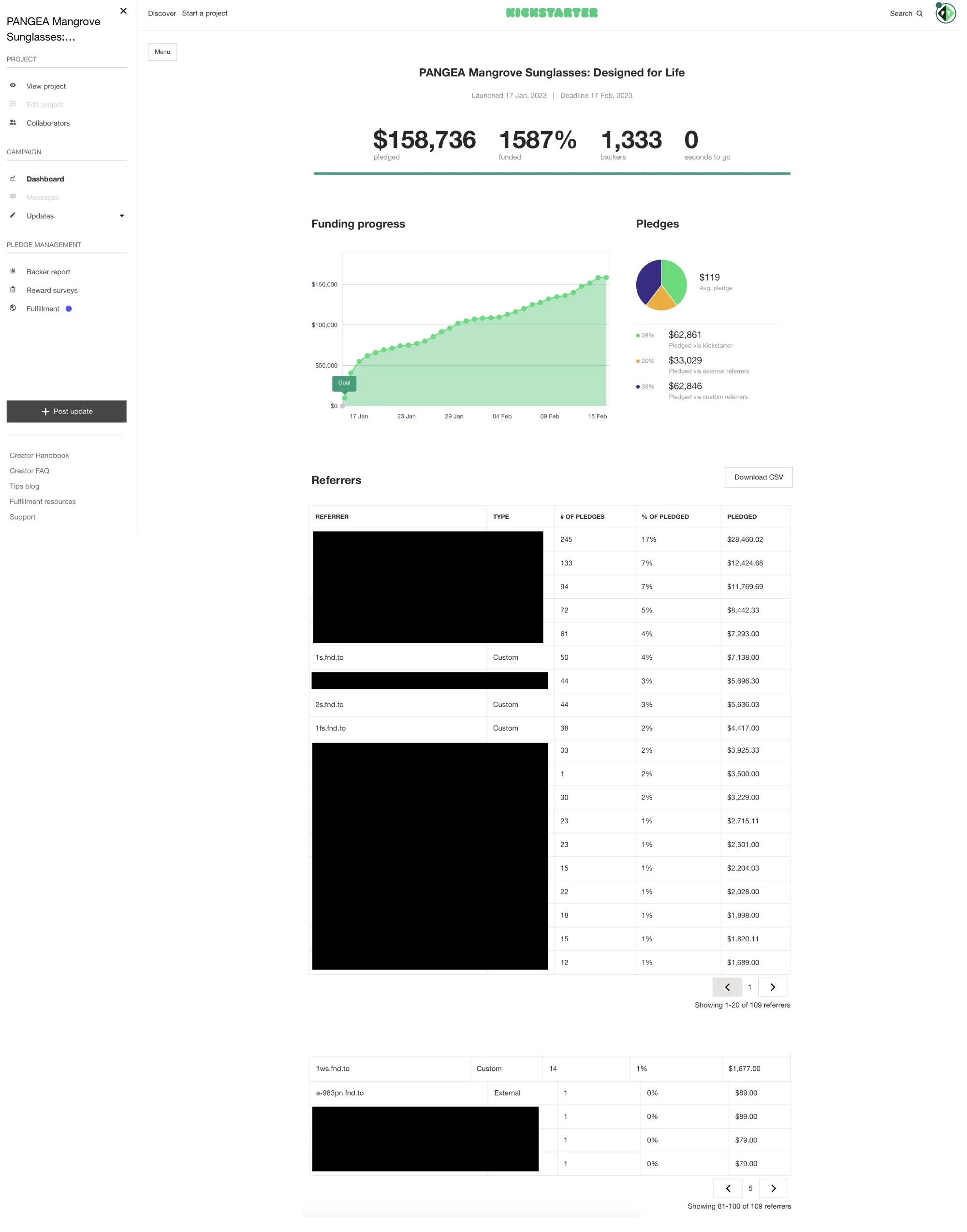The width and height of the screenshot is (967, 1232).
Task: Go to previous page from page 5
Action: click(x=728, y=1188)
